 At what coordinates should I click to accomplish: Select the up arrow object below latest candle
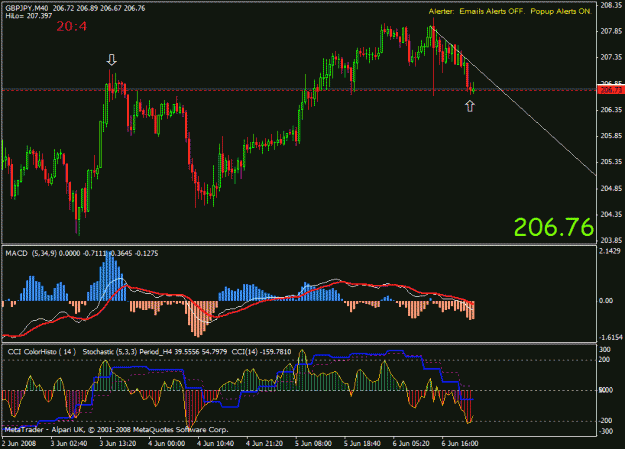pyautogui.click(x=470, y=106)
